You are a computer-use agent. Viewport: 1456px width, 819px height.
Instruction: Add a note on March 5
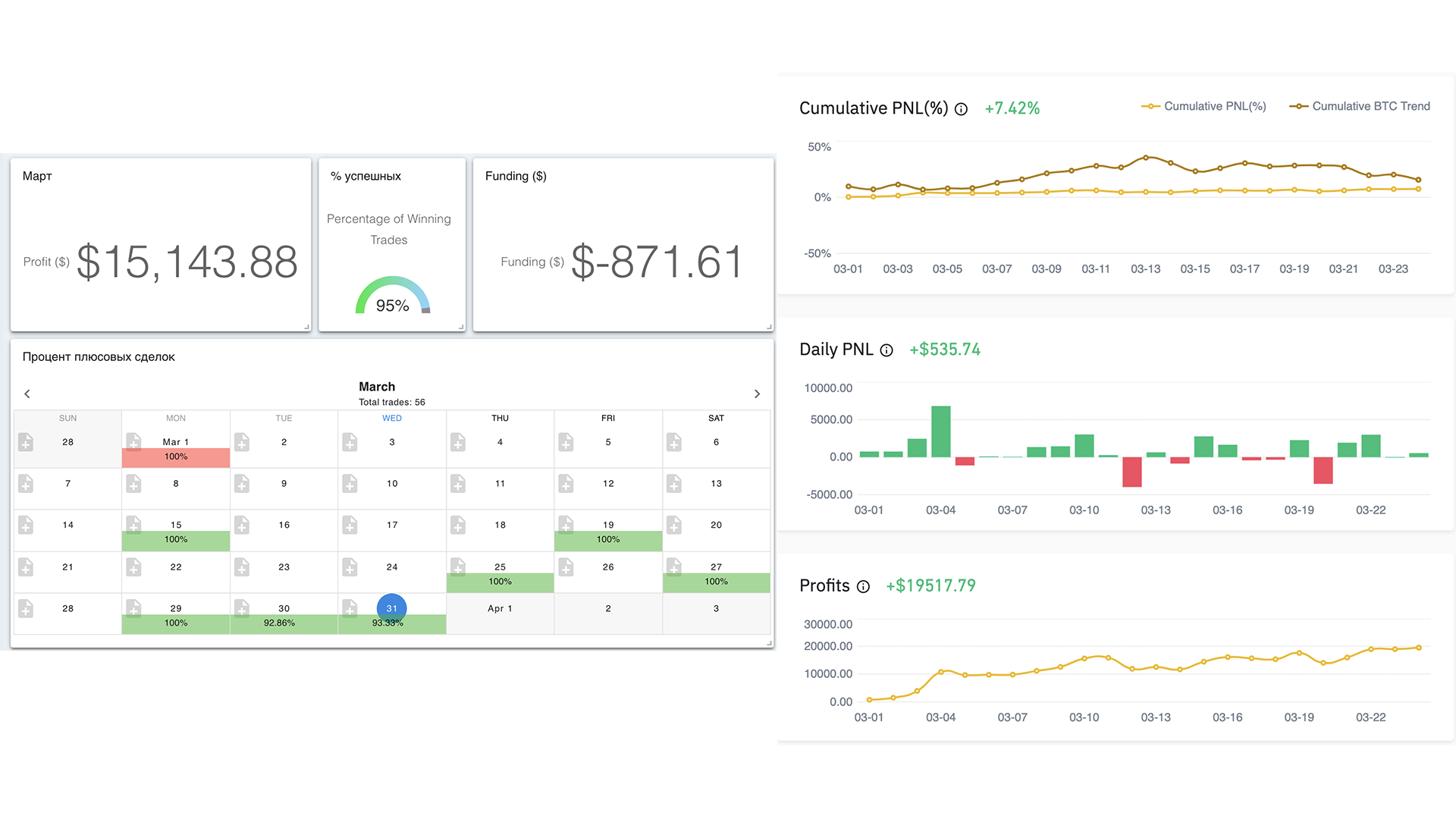coord(566,441)
